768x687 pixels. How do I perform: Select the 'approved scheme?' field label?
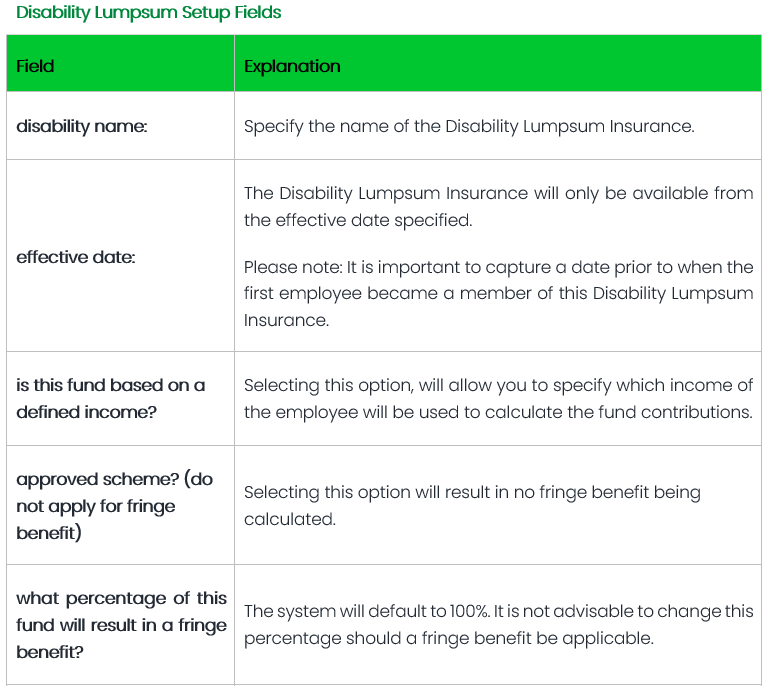pos(114,479)
